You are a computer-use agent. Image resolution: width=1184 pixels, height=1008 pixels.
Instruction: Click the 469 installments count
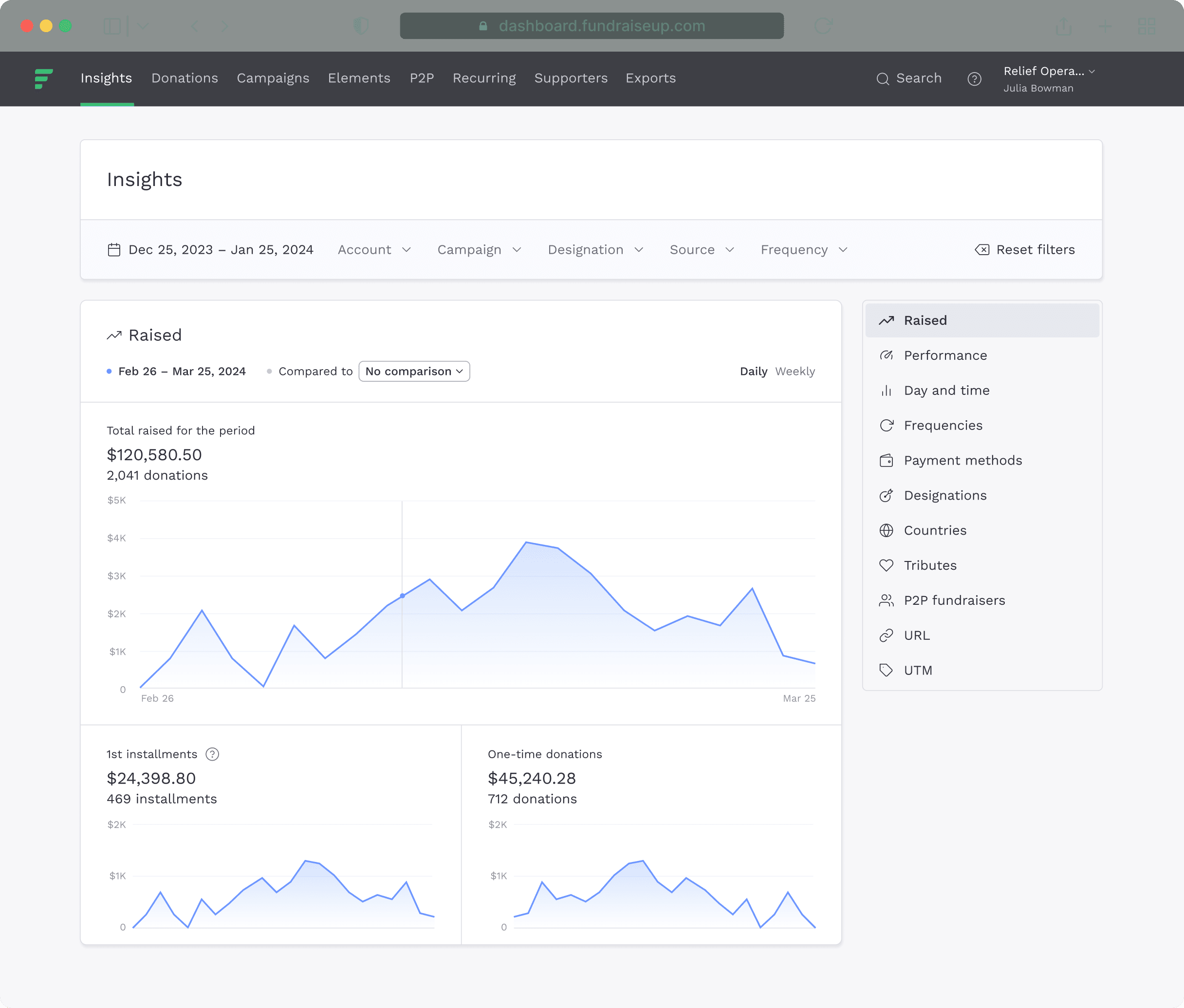(162, 799)
